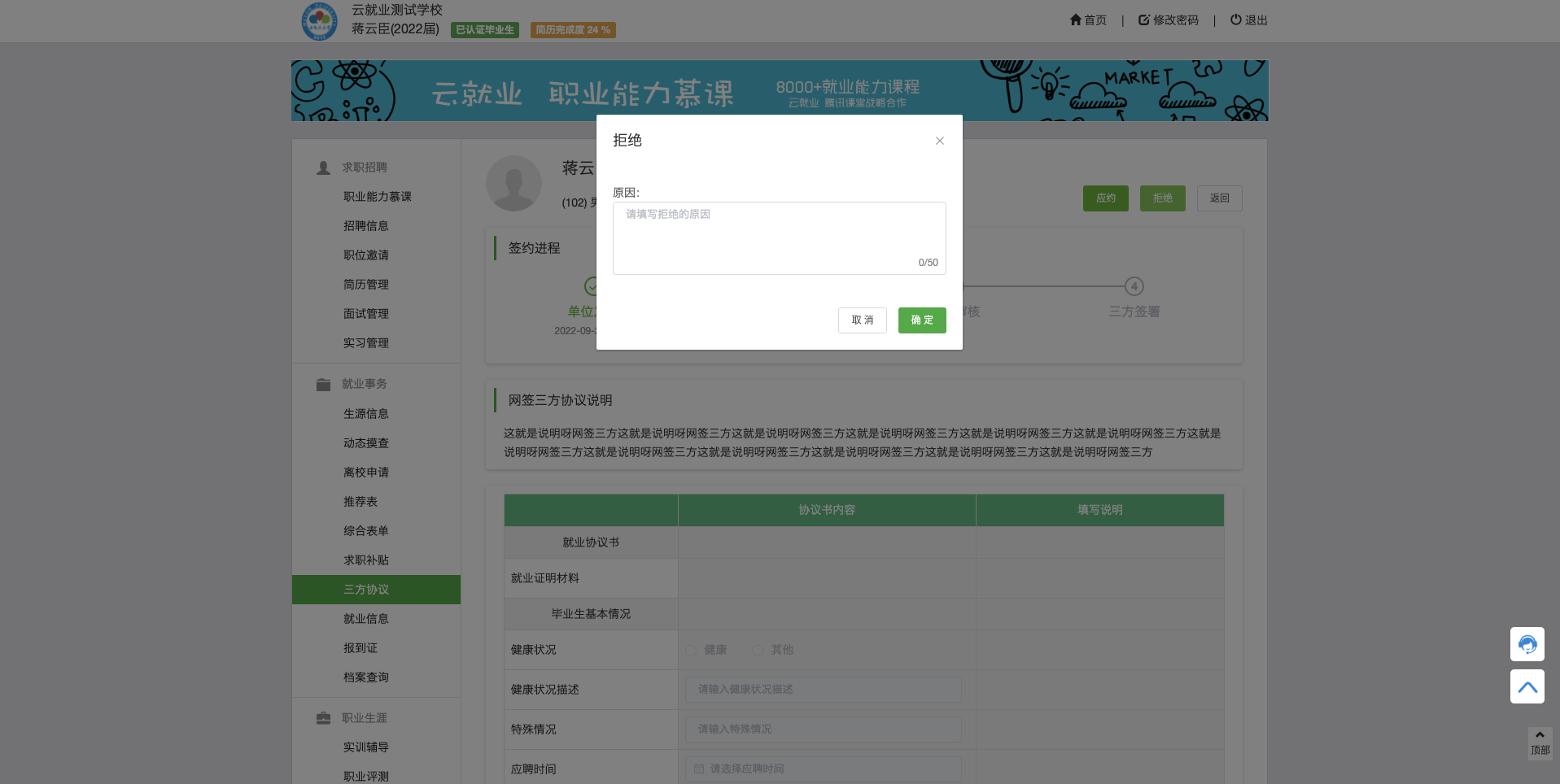Image resolution: width=1560 pixels, height=784 pixels.
Task: Click the customer service headset icon
Action: [x=1527, y=644]
